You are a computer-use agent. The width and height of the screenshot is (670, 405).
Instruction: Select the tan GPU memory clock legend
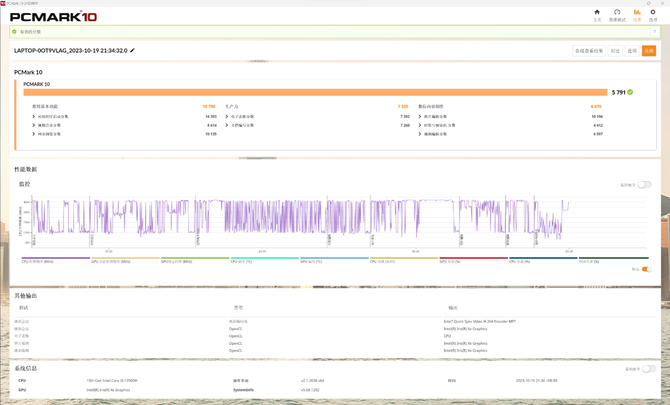[x=125, y=260]
